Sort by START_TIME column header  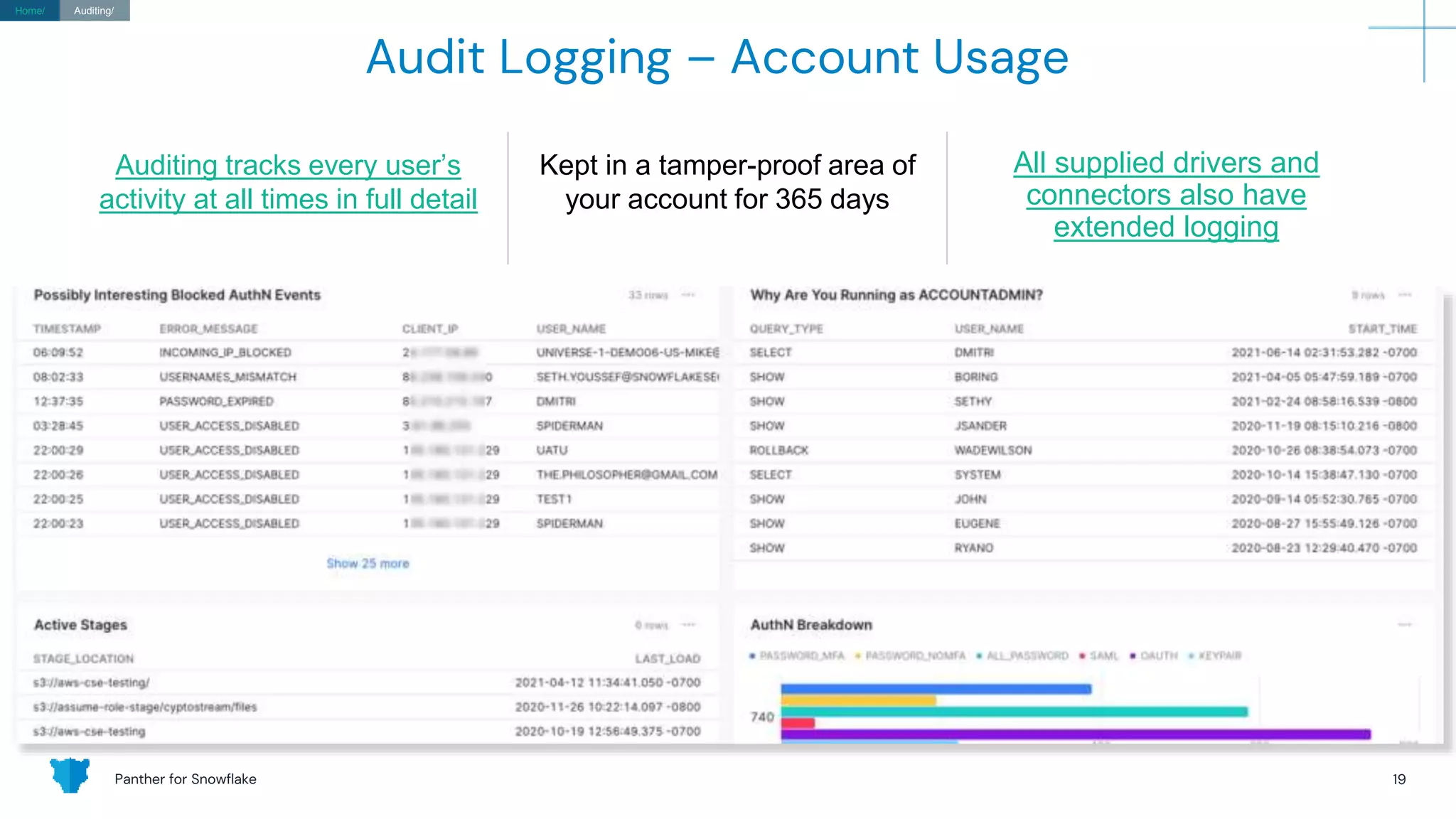[x=1382, y=328]
